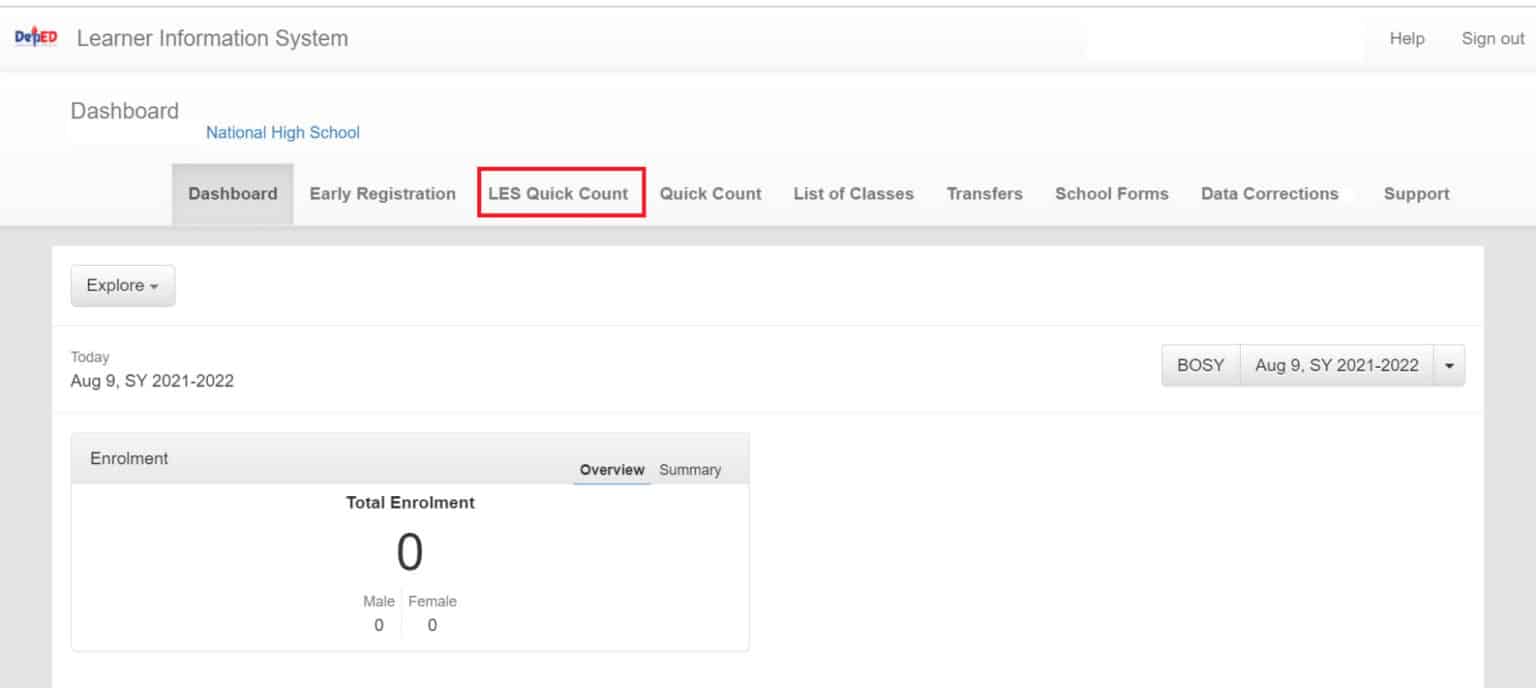Viewport: 1536px width, 688px height.
Task: Switch to LES Quick Count tab
Action: click(559, 194)
